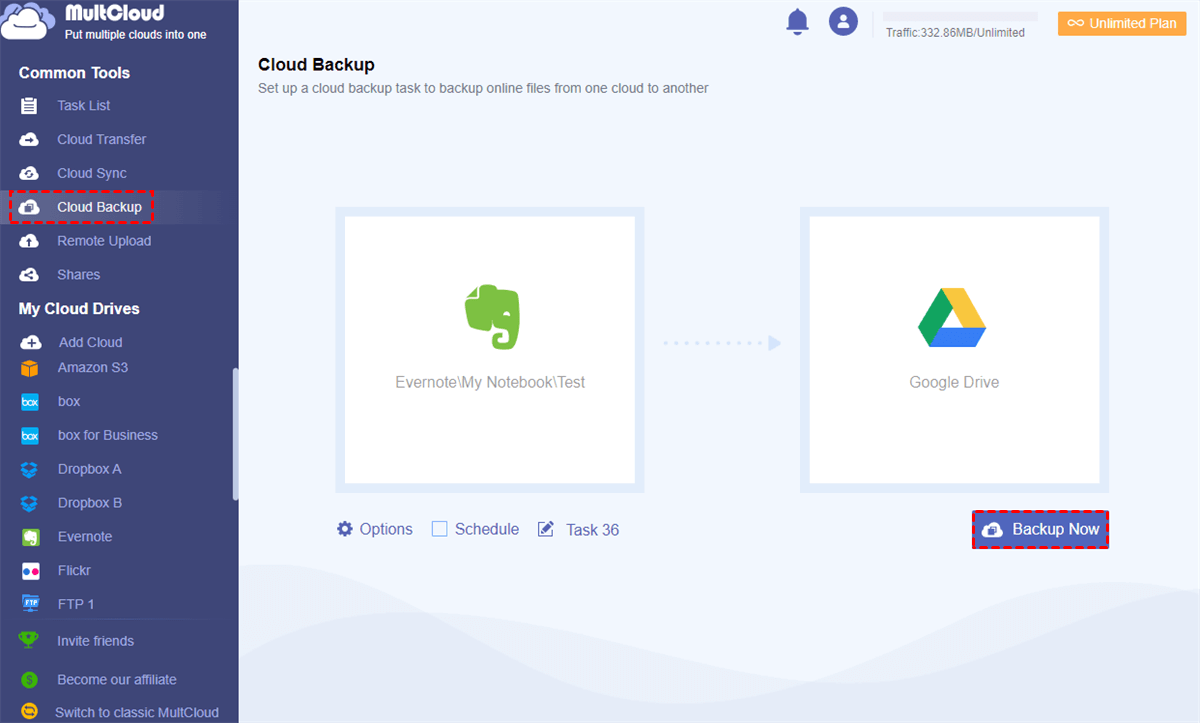Click the Cloud Sync icon in sidebar
Viewport: 1200px width, 723px height.
coord(29,173)
